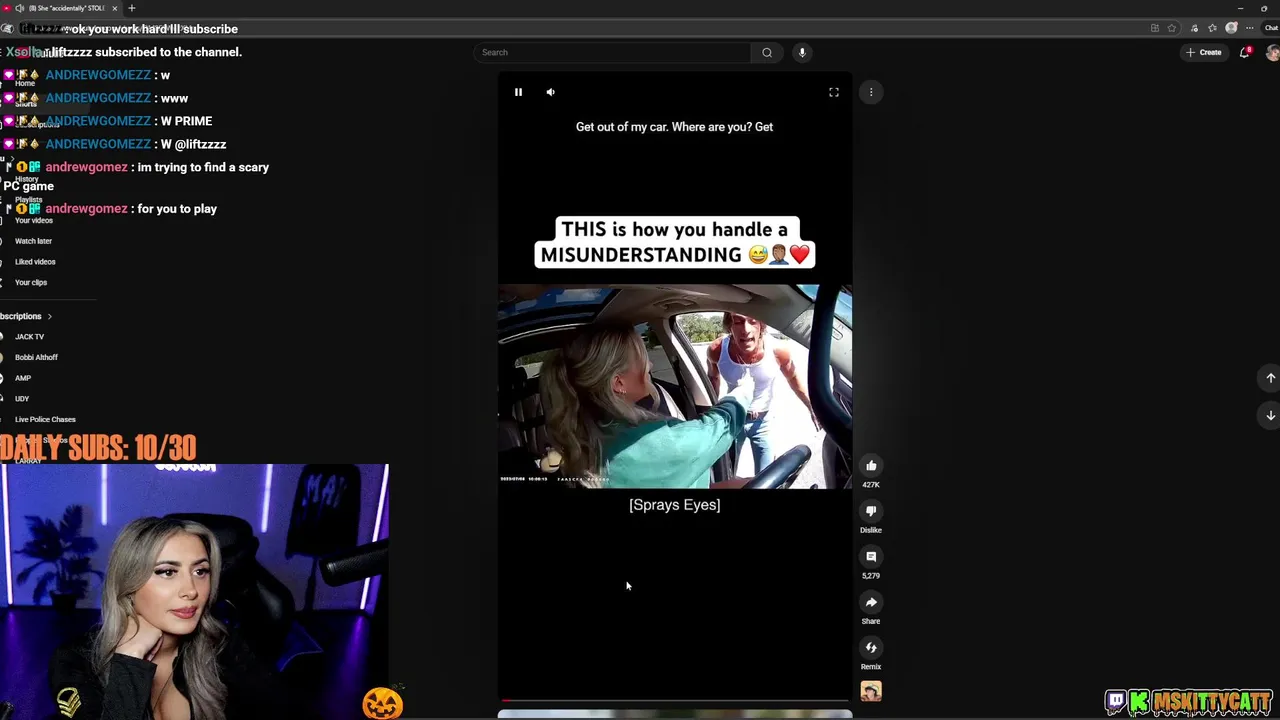Close the YouTube browser tab
The width and height of the screenshot is (1280, 720).
(x=114, y=8)
